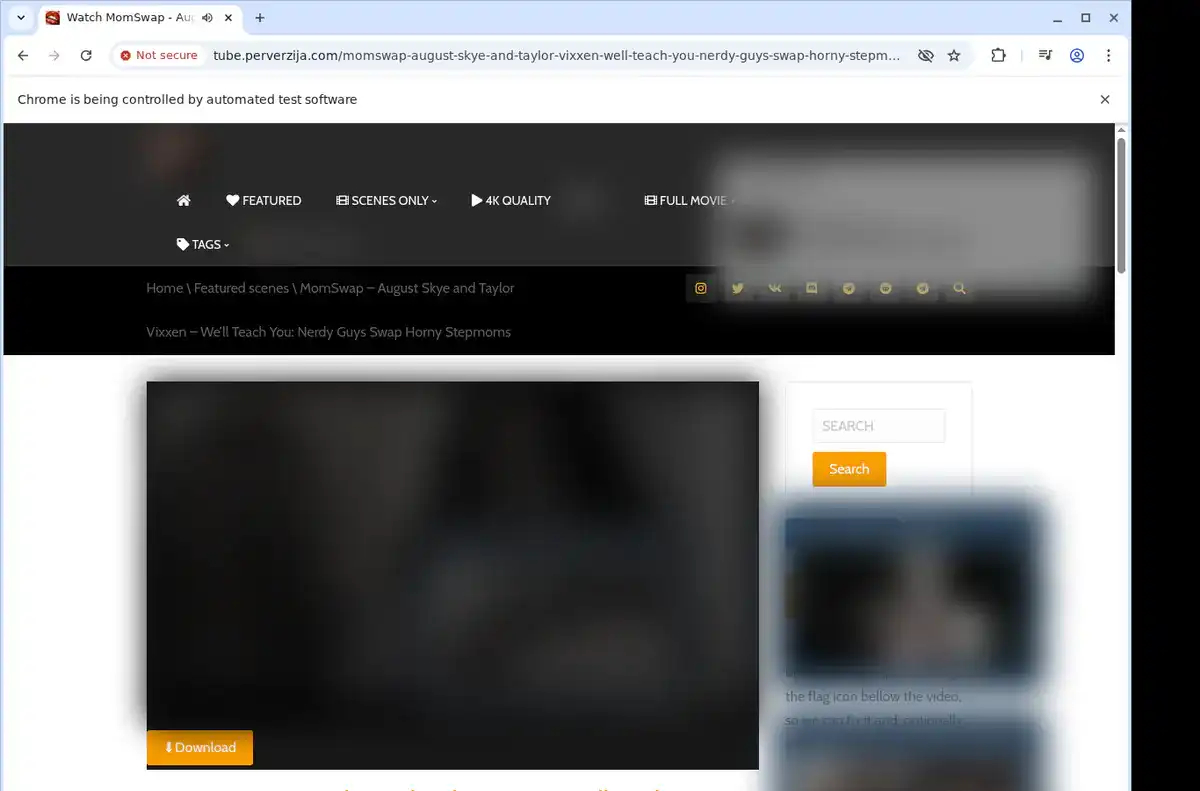Open the Twitter bird icon

click(738, 288)
